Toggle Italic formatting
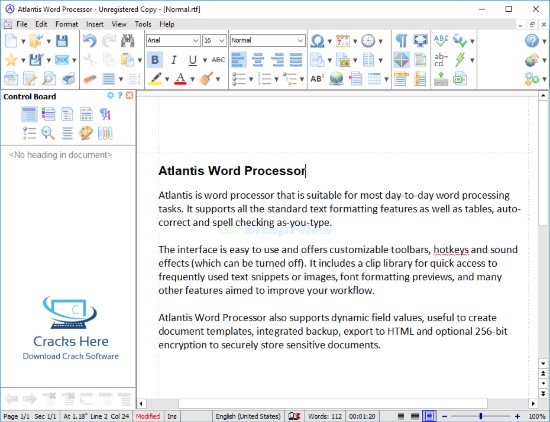550x422 pixels. point(174,60)
